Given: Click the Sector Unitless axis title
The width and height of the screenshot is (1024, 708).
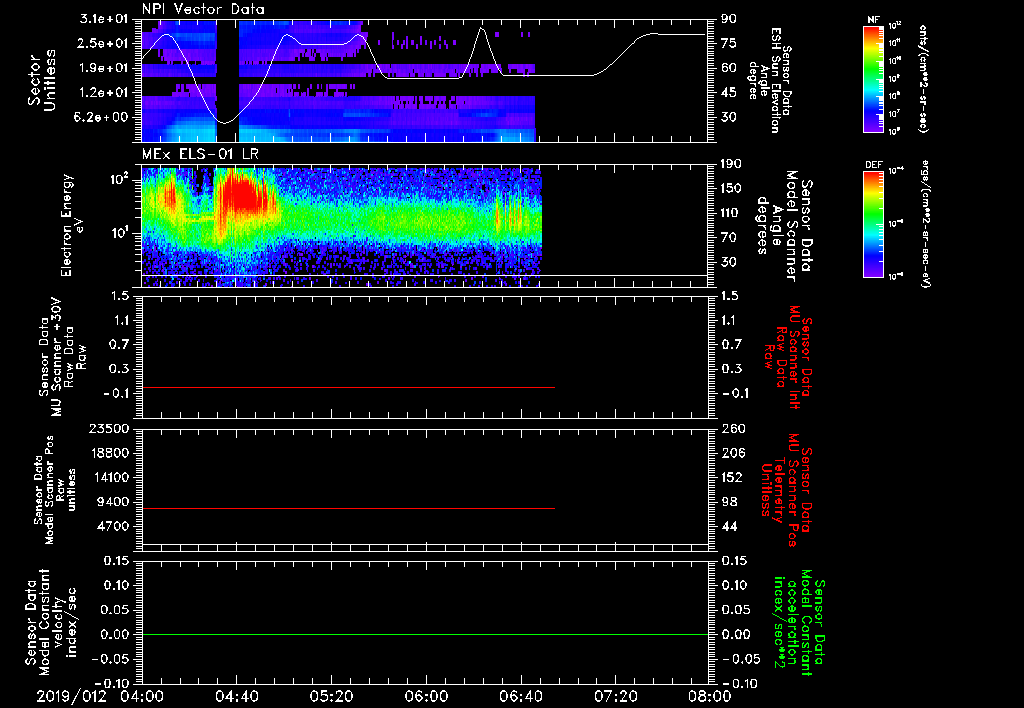Looking at the screenshot, I should tap(42, 80).
